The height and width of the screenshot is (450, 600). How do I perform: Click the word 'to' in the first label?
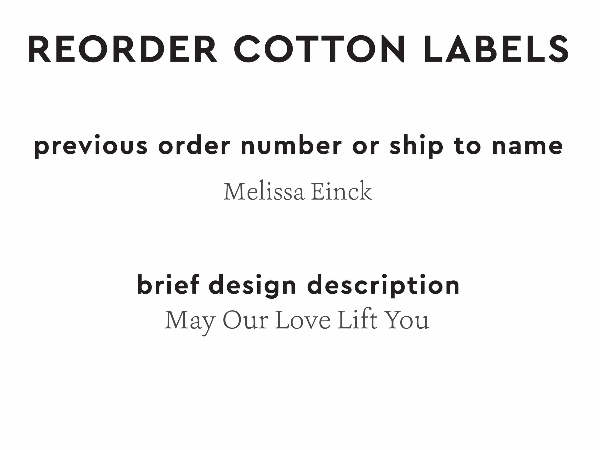[x=467, y=147]
